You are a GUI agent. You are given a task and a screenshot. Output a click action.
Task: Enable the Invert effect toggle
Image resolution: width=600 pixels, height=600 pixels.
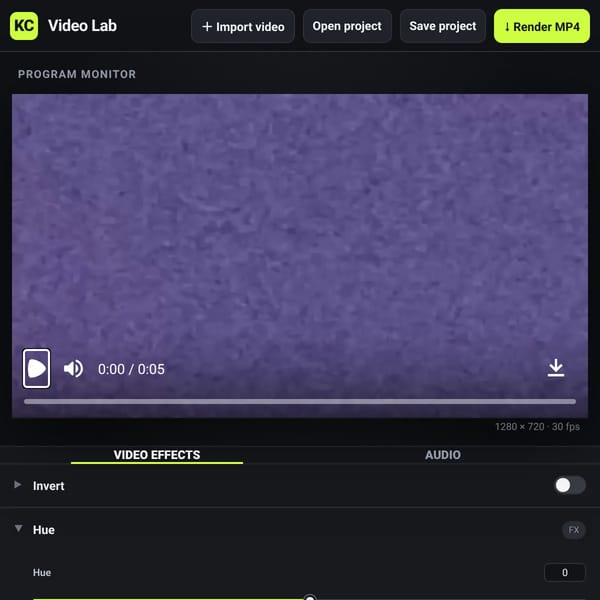[570, 485]
